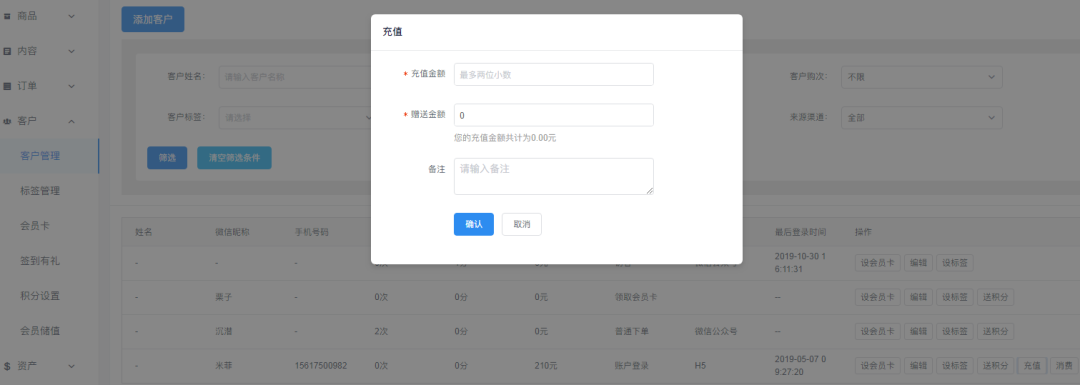Collapse the 客户 menu chevron
The width and height of the screenshot is (1080, 385).
pyautogui.click(x=72, y=121)
